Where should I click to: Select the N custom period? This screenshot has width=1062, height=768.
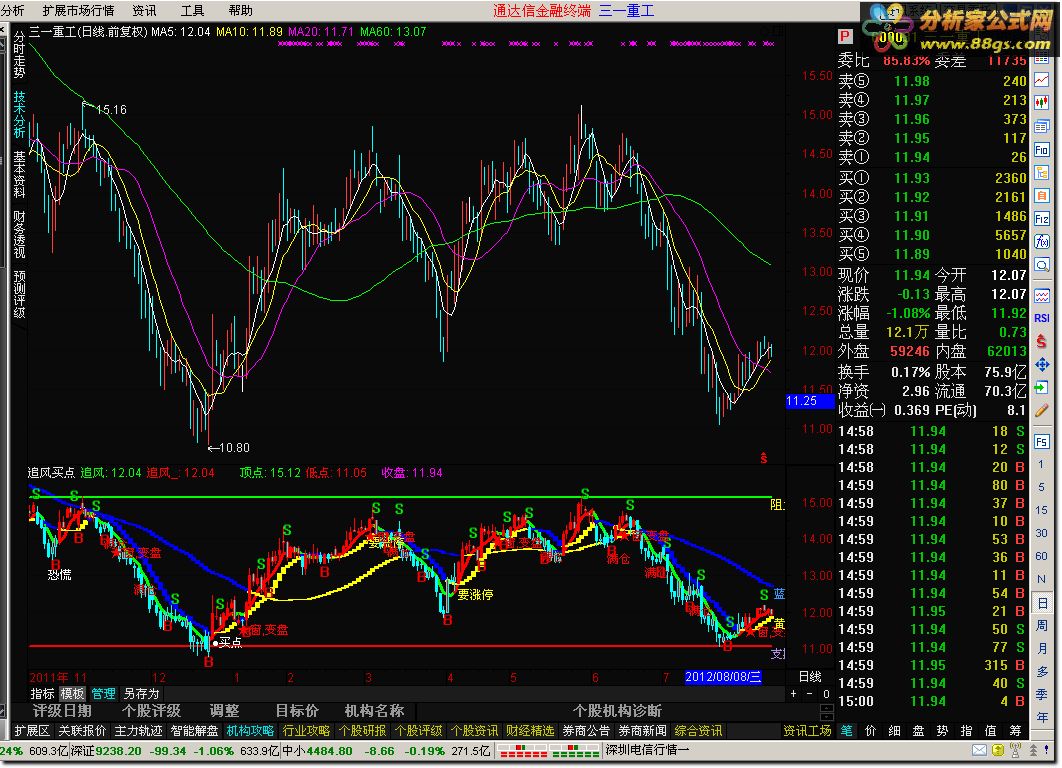(x=1042, y=580)
